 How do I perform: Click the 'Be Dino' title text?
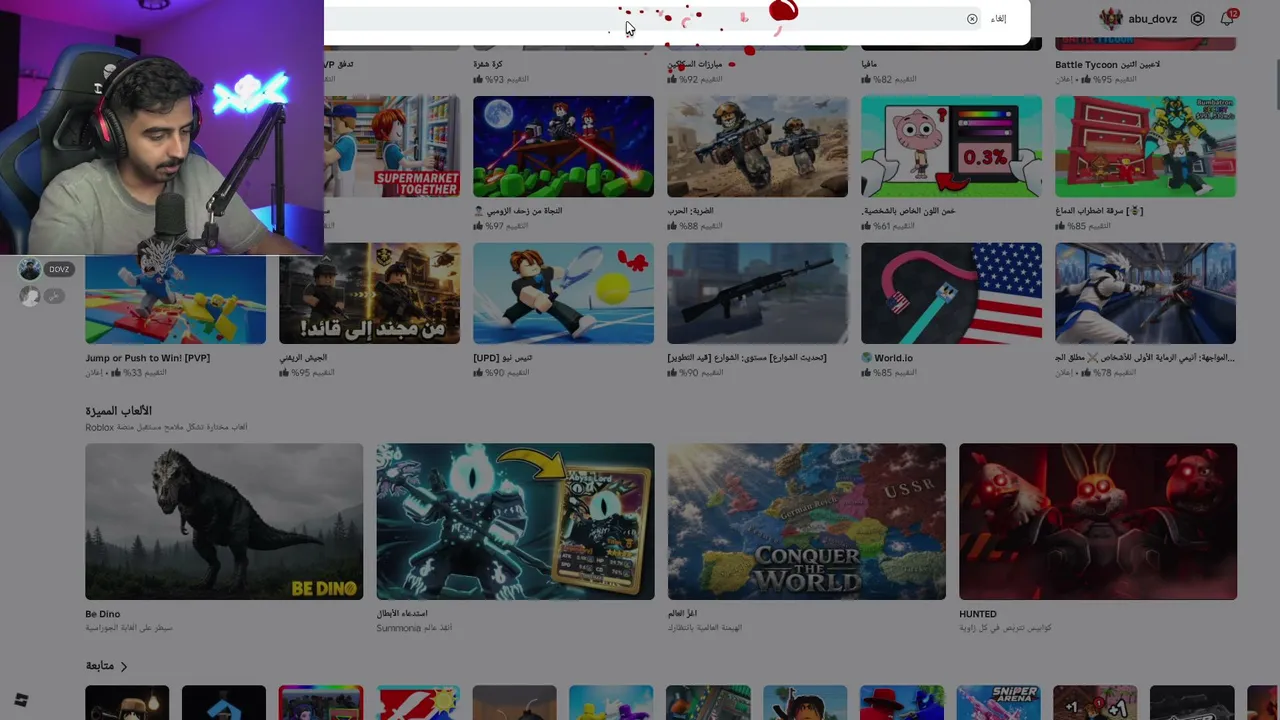102,614
